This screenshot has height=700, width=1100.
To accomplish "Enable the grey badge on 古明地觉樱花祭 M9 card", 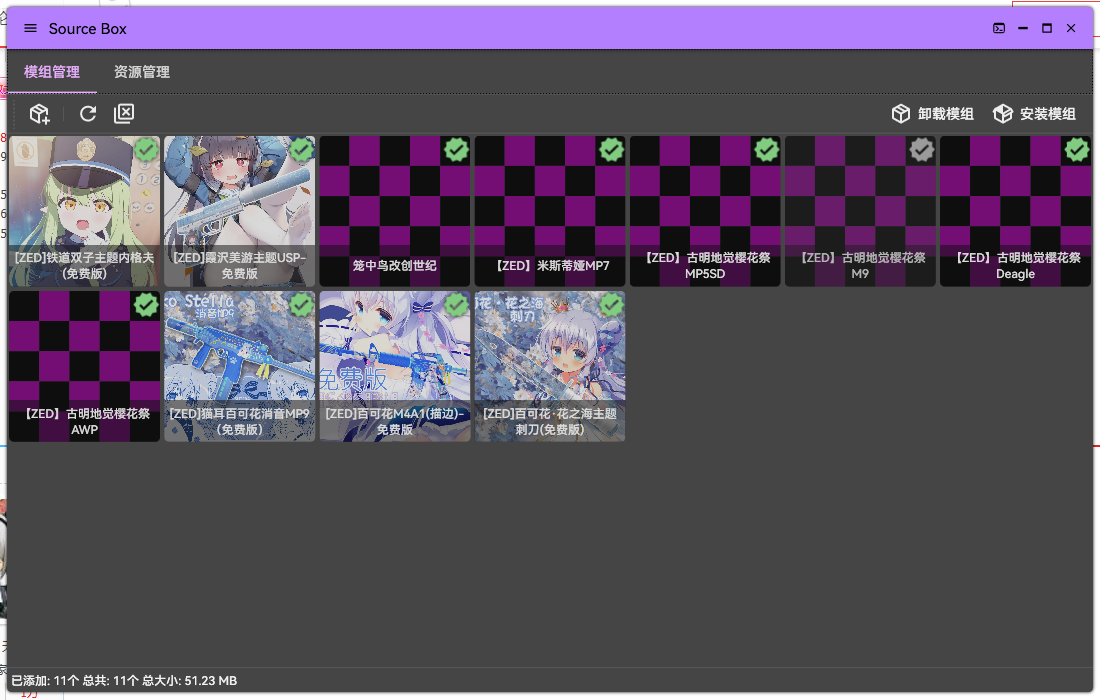I will [x=922, y=149].
